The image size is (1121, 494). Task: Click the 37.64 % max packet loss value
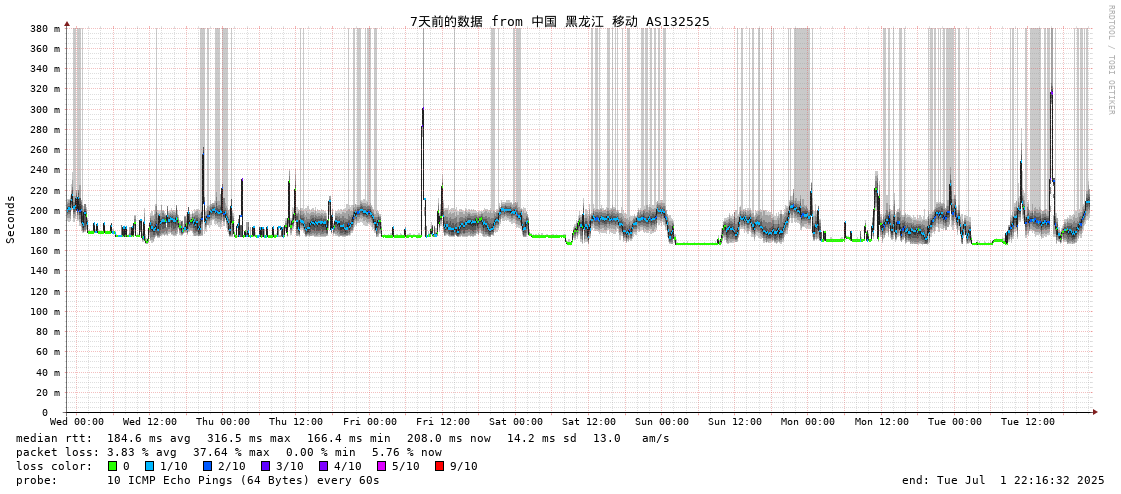click(x=232, y=452)
